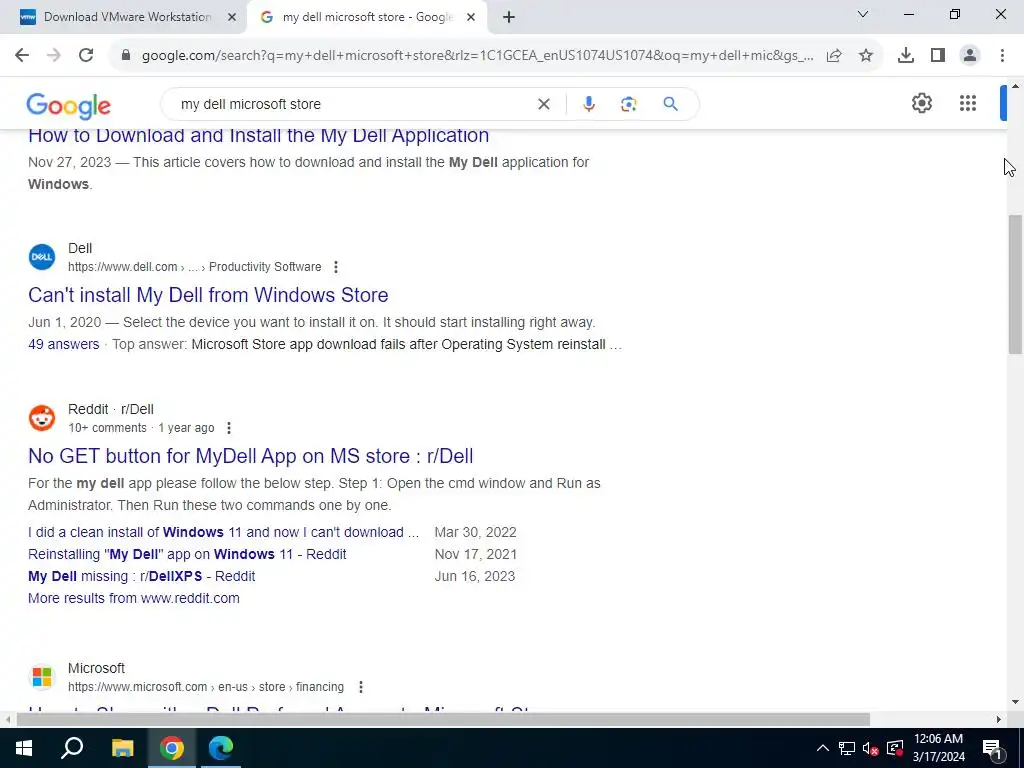Open the Google apps grid
Screen dimensions: 1024x768
tap(968, 103)
